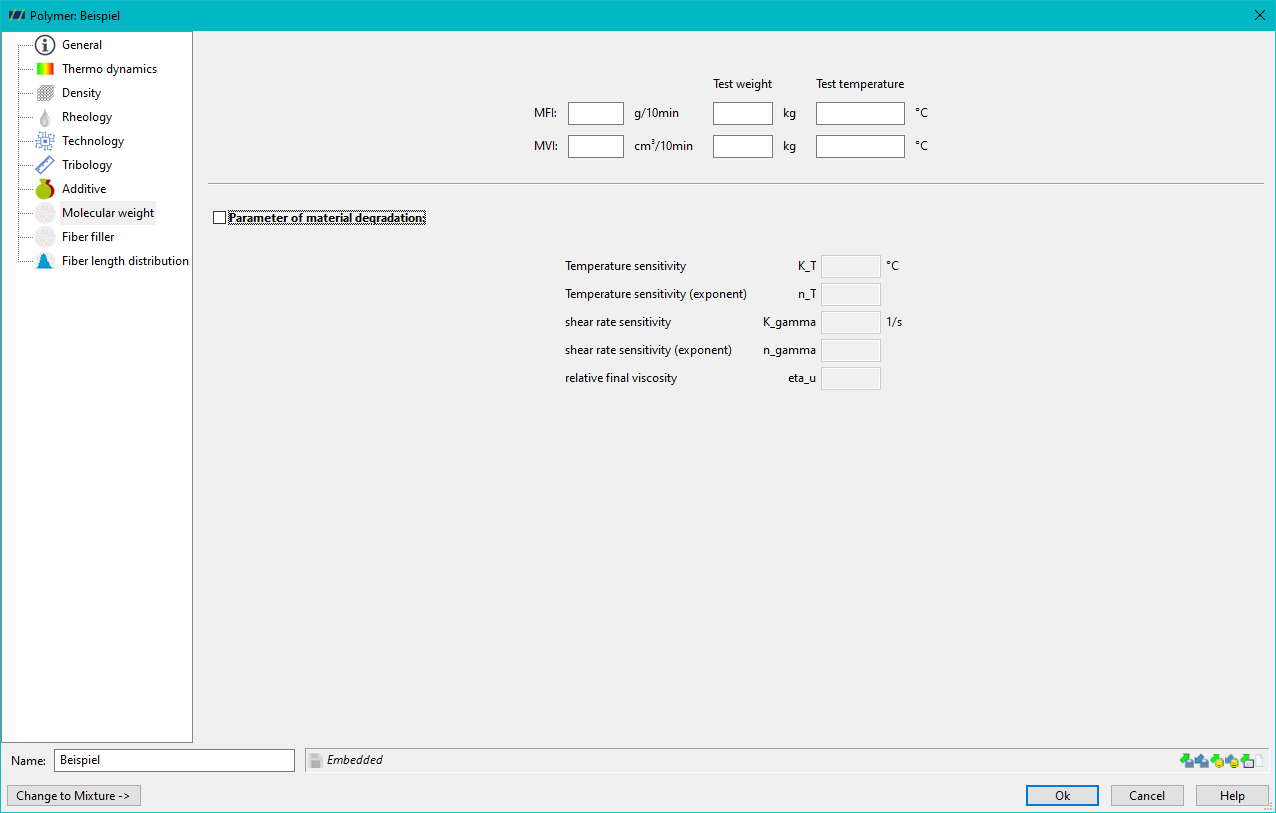Click the MFI value input field

[596, 113]
